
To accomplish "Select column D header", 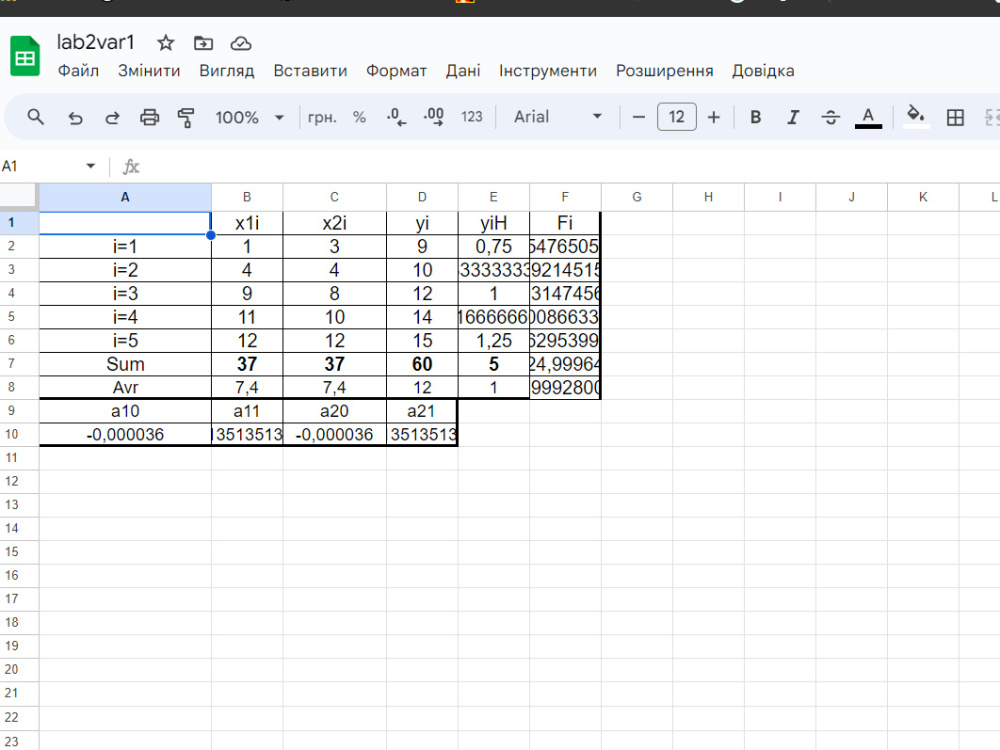I will click(422, 197).
